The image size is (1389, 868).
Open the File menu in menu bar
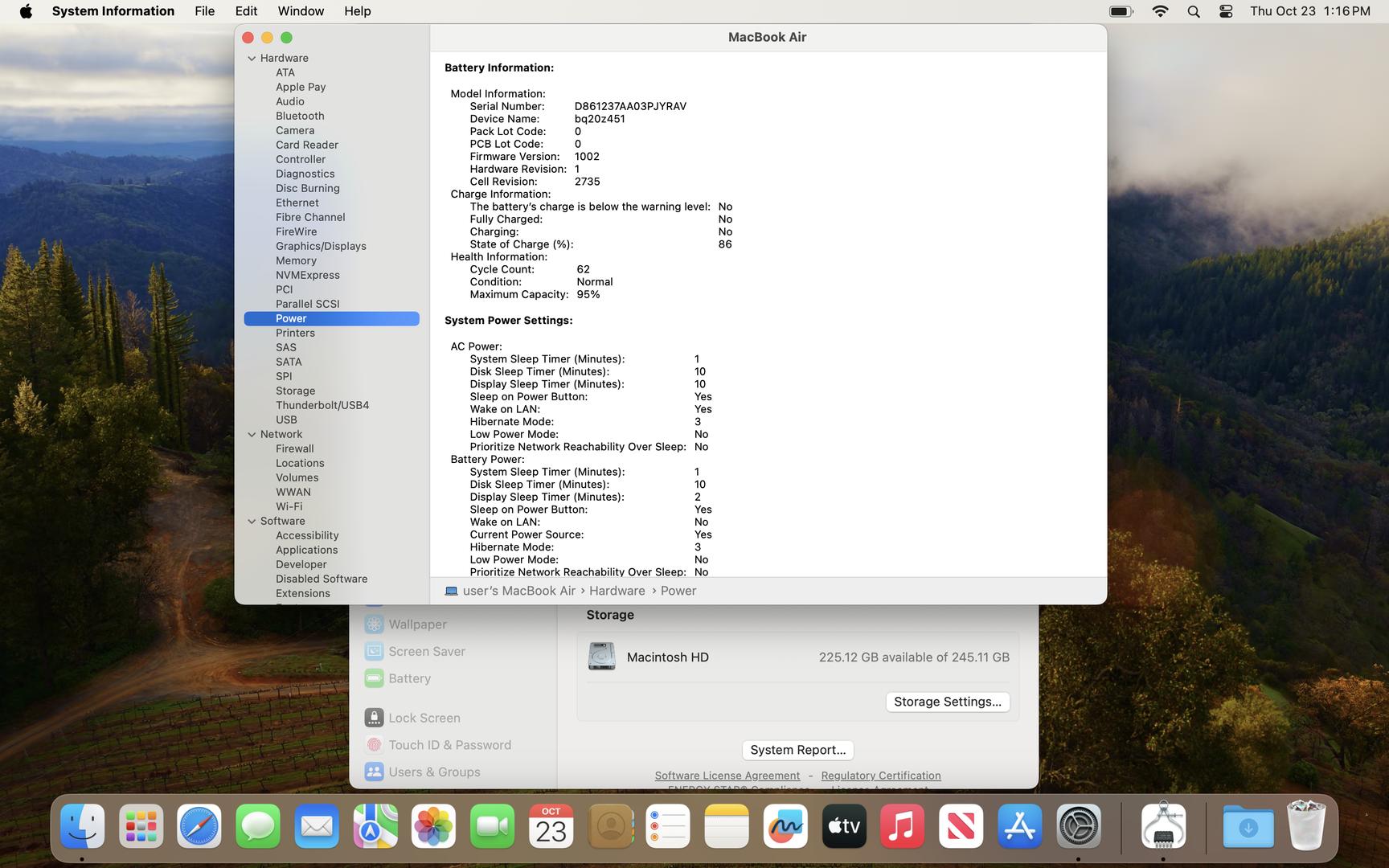(204, 11)
